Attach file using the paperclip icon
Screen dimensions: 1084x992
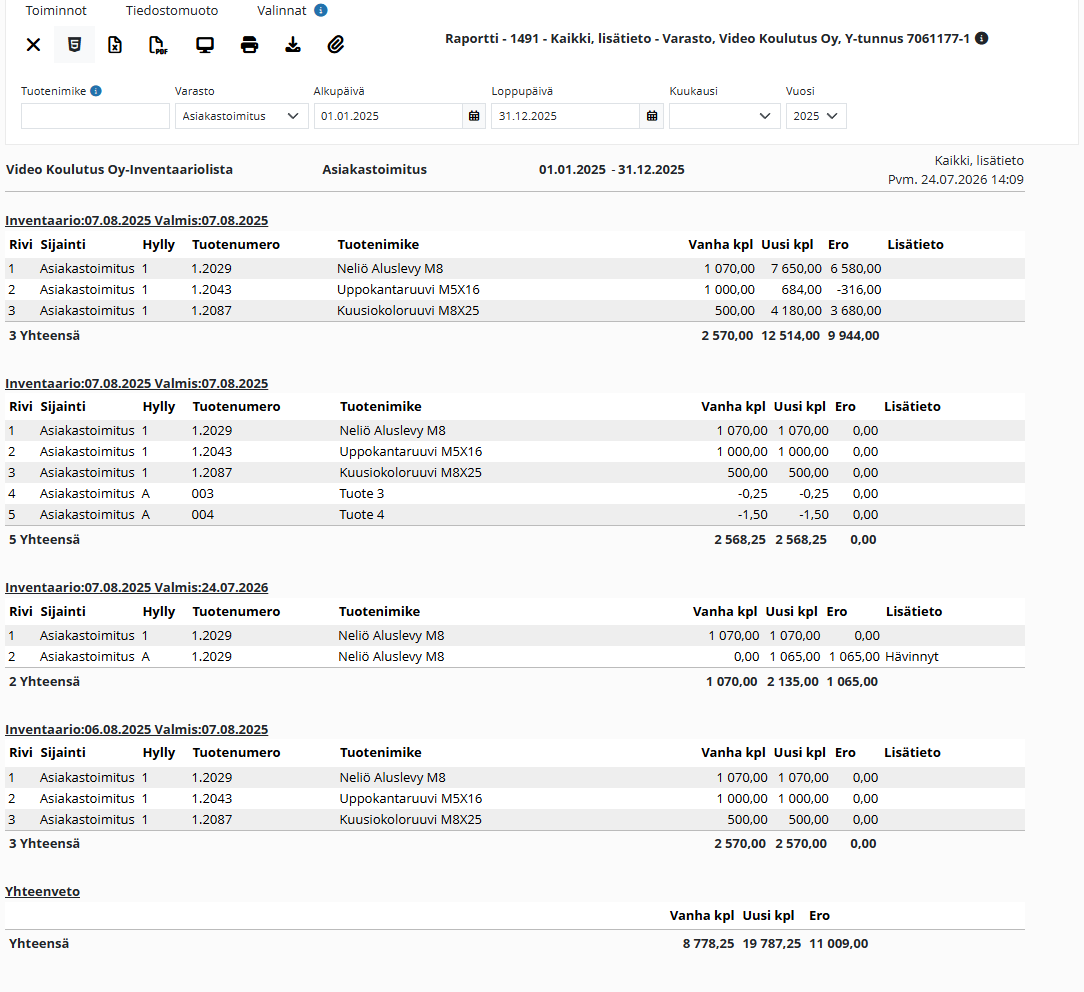pyautogui.click(x=336, y=45)
